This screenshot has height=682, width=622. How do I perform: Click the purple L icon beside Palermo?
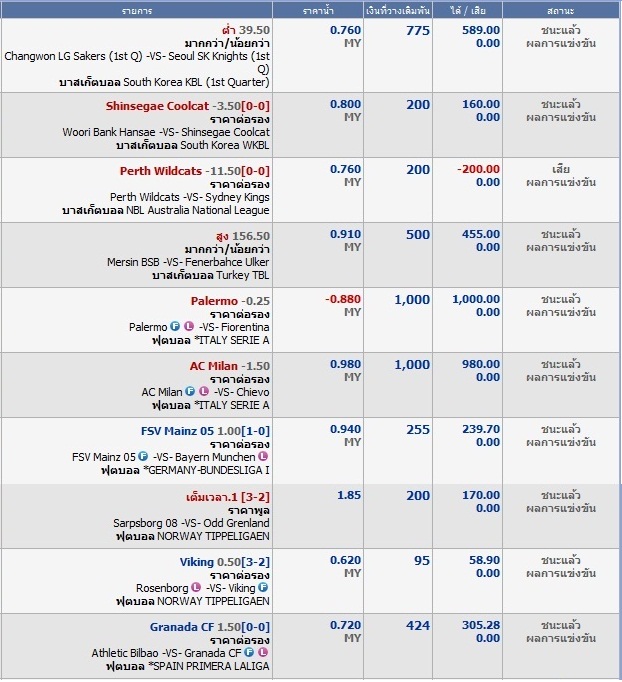tap(190, 327)
